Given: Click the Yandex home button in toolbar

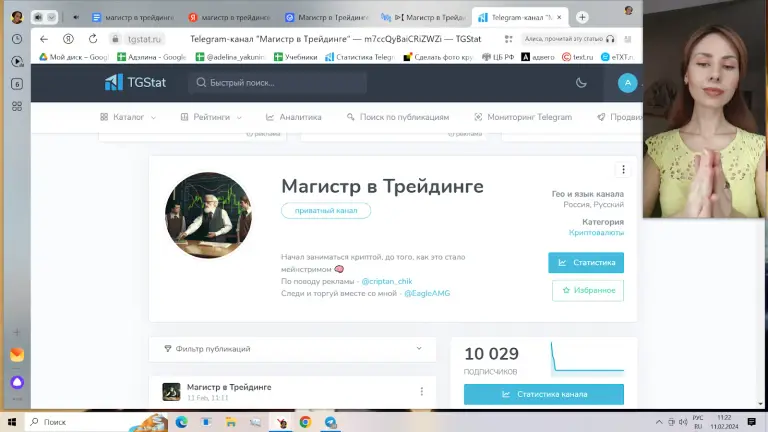Looking at the screenshot, I should coord(68,39).
